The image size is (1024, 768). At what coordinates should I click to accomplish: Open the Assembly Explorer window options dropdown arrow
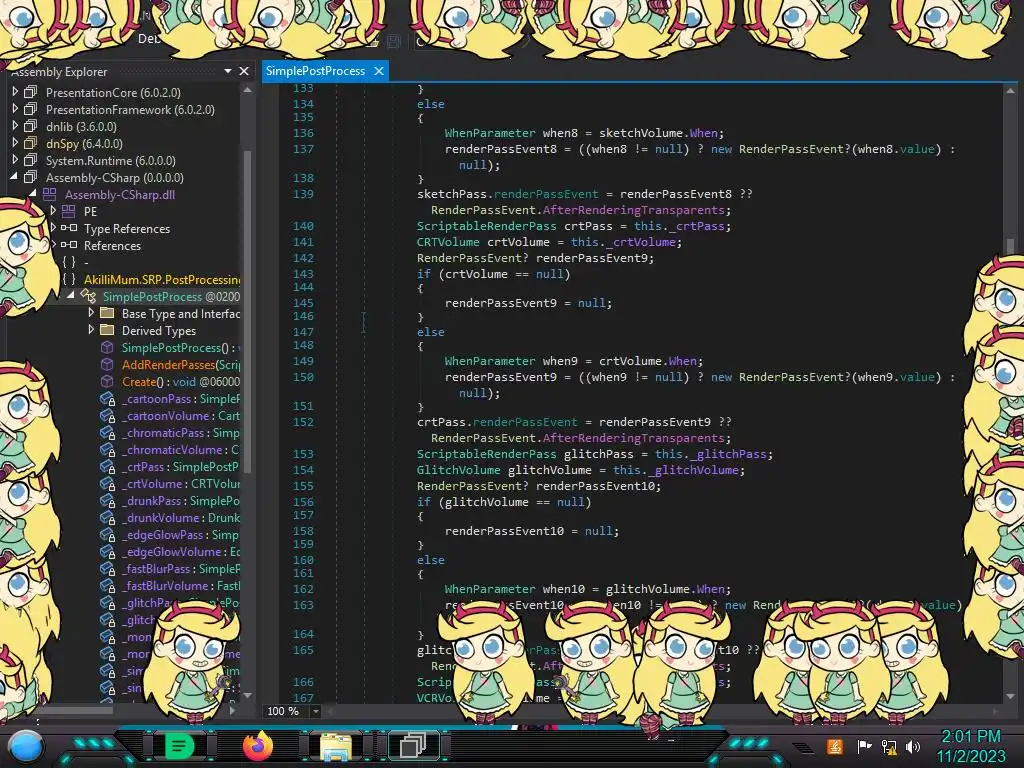point(227,71)
